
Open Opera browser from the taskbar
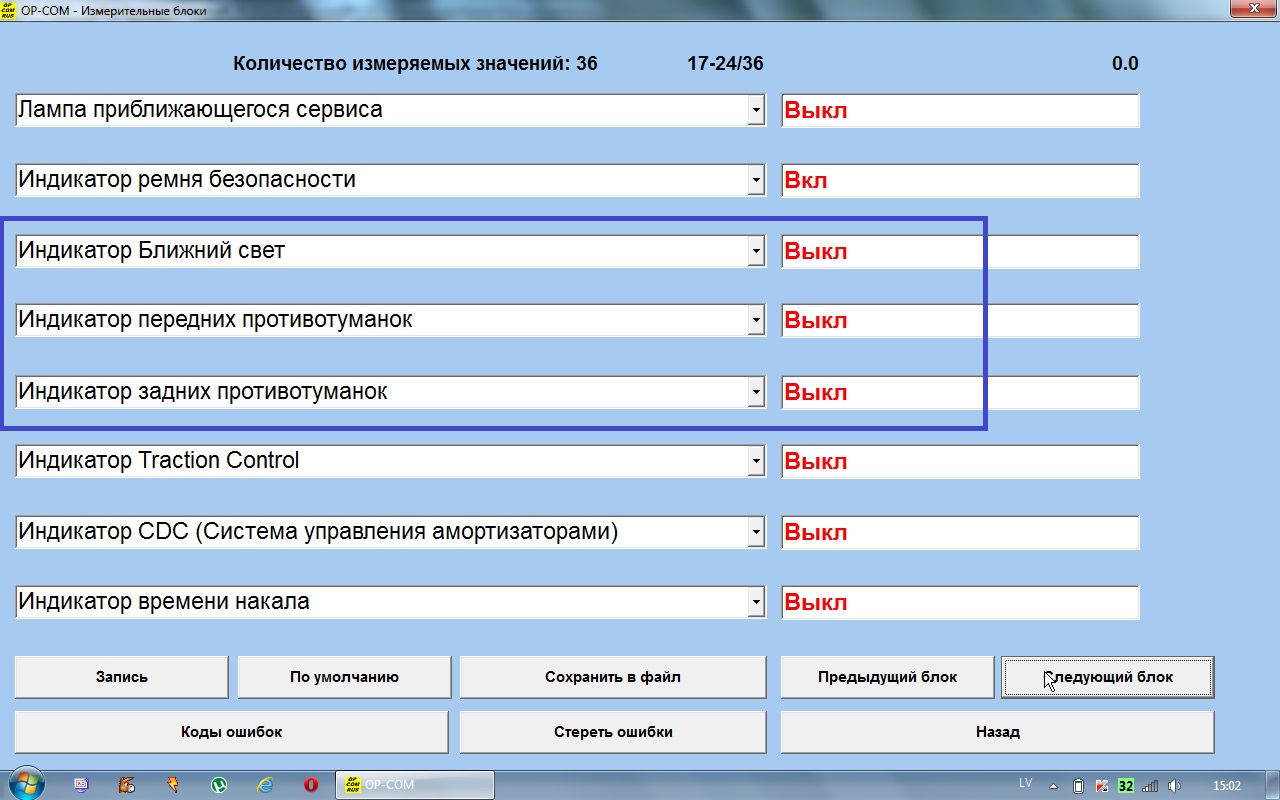click(x=311, y=785)
